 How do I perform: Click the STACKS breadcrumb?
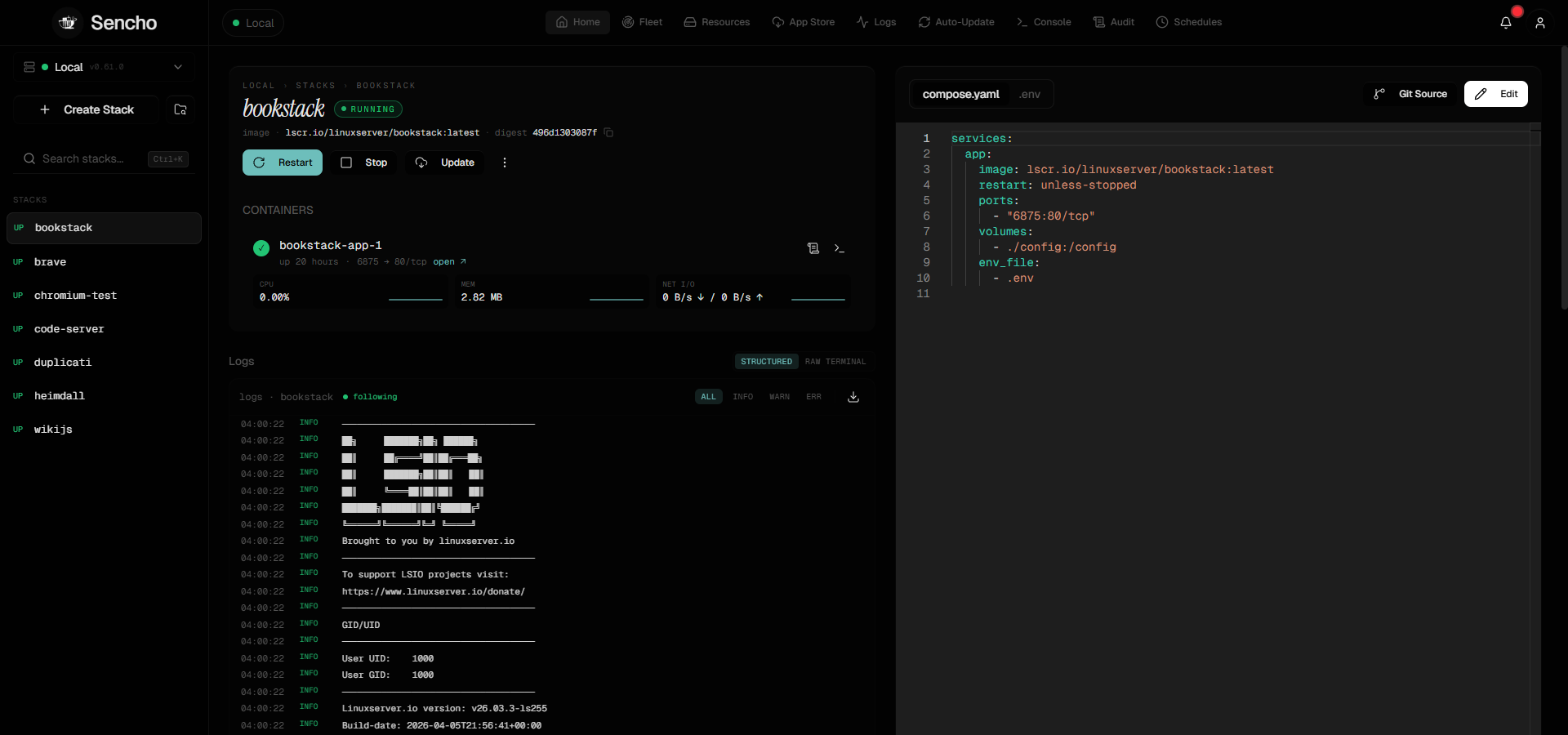point(315,86)
